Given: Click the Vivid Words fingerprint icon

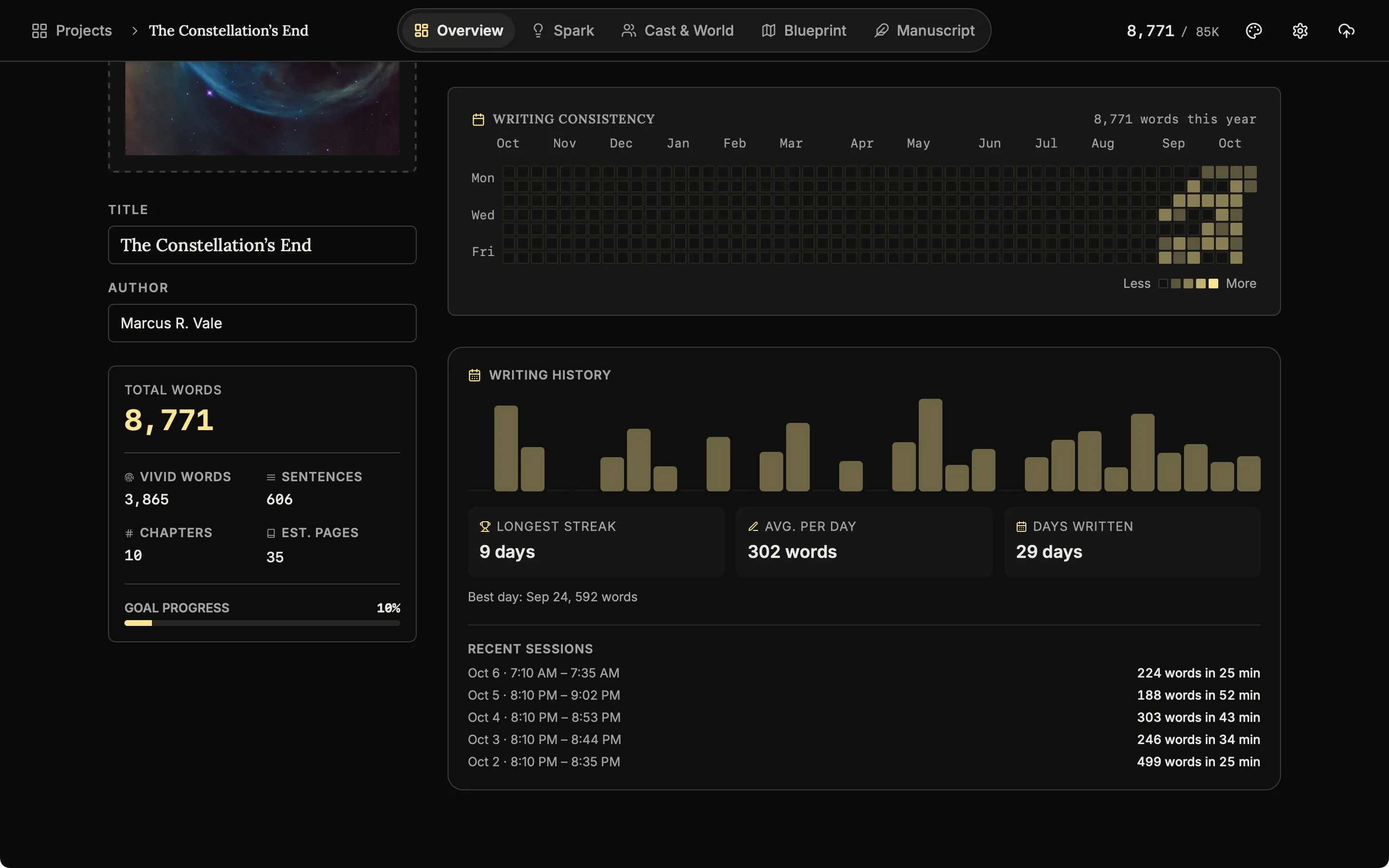Looking at the screenshot, I should click(129, 477).
